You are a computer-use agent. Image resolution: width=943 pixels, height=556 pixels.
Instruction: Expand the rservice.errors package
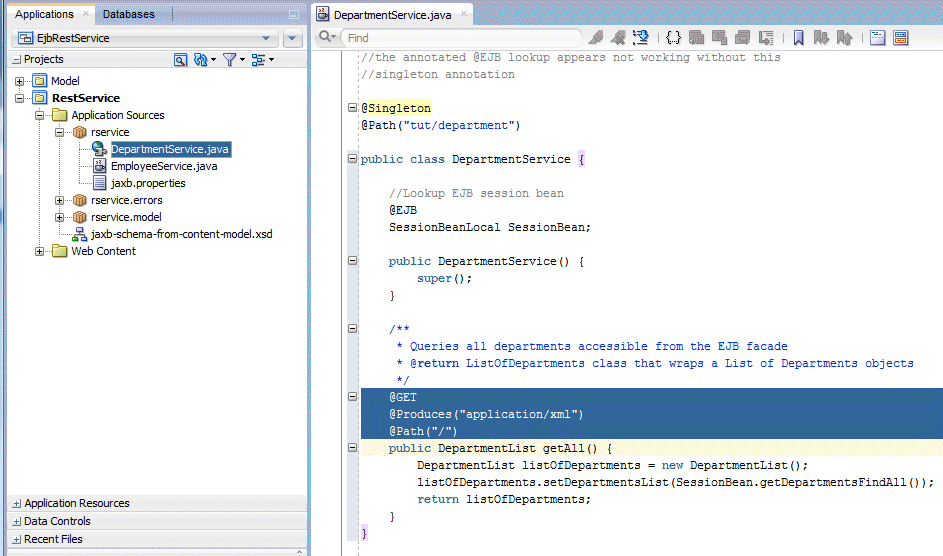[59, 200]
